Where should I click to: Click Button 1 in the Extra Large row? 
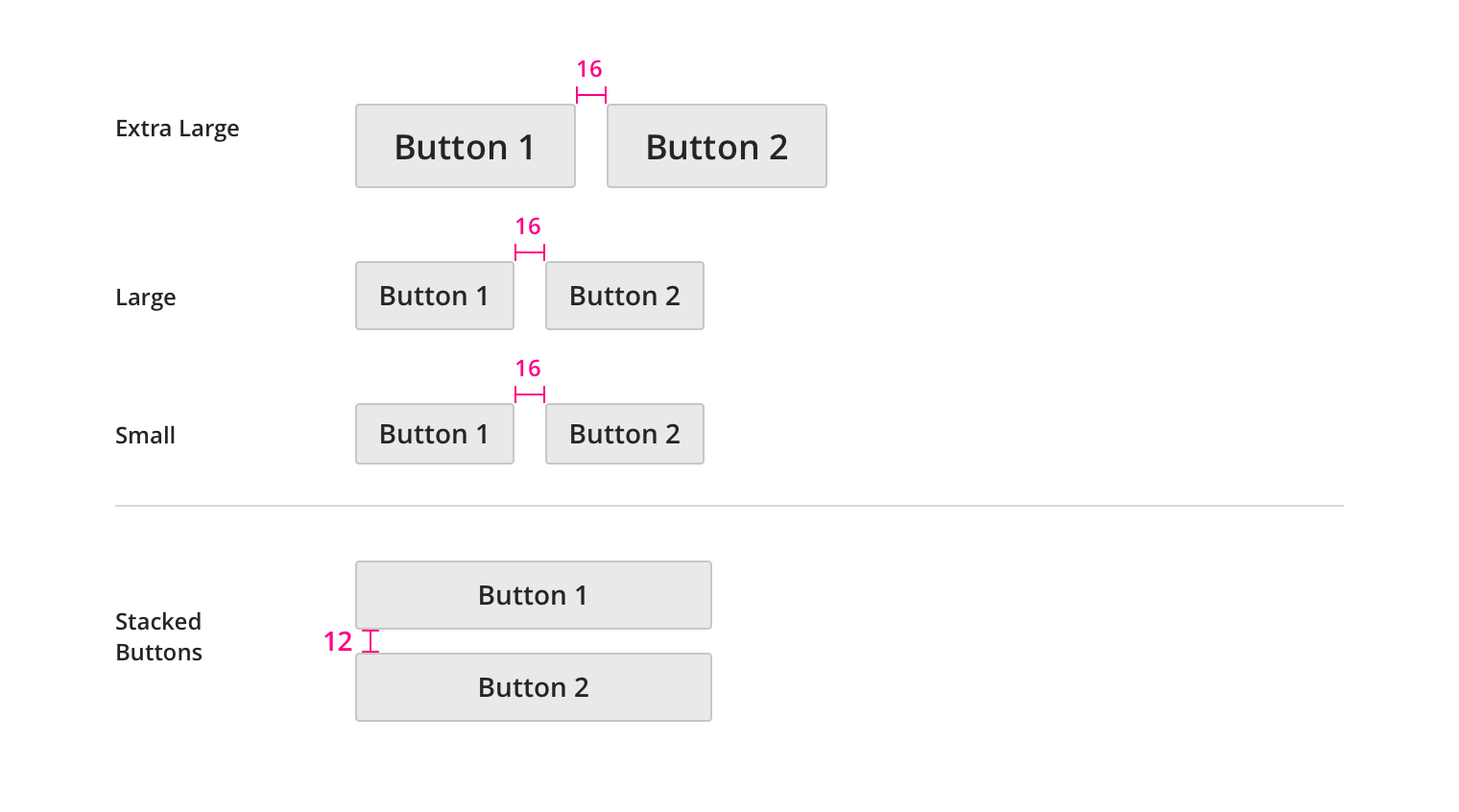[466, 146]
